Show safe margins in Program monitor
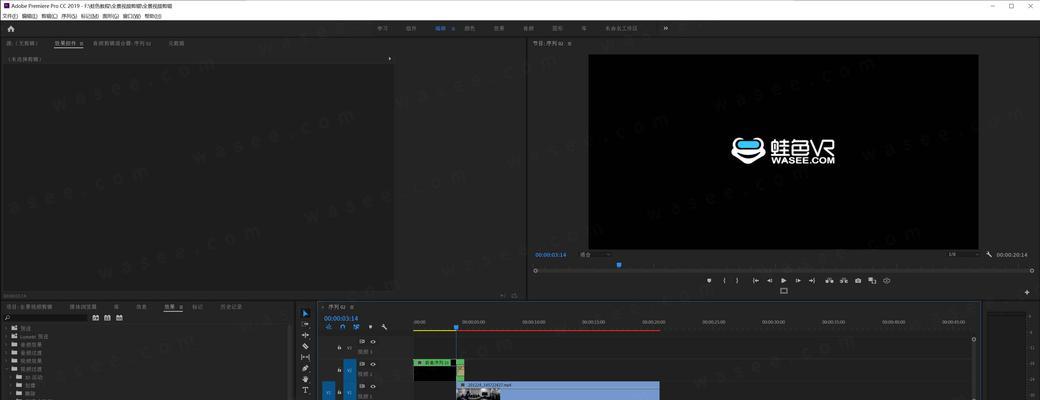 [x=784, y=291]
